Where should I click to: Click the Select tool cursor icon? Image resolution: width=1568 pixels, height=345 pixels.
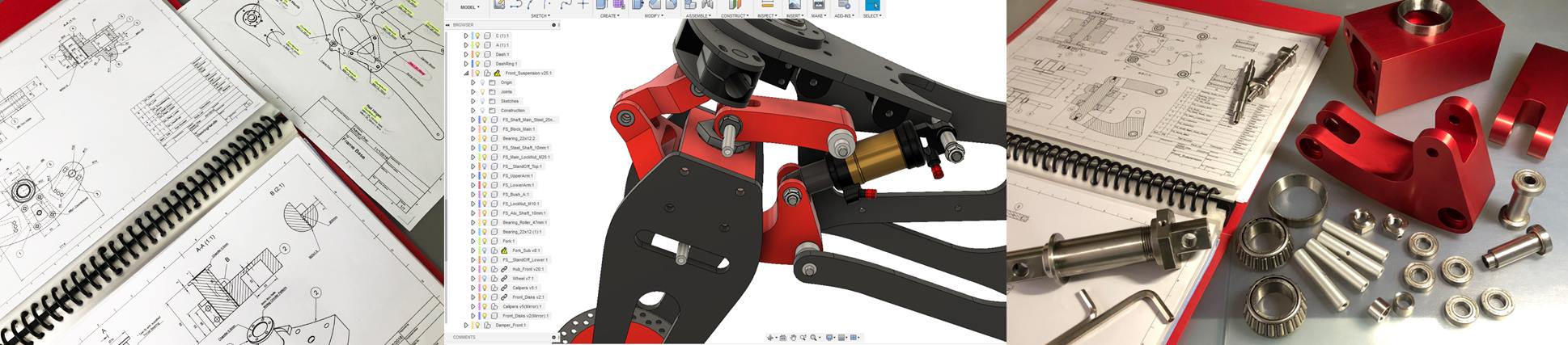point(872,5)
